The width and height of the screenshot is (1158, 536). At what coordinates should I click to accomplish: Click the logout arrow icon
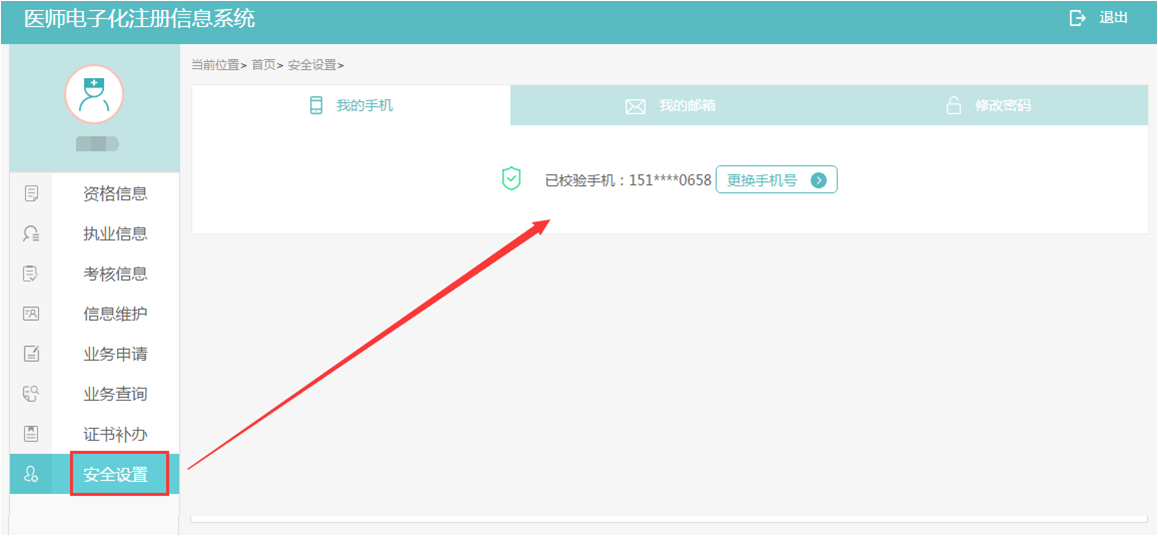tap(1077, 18)
